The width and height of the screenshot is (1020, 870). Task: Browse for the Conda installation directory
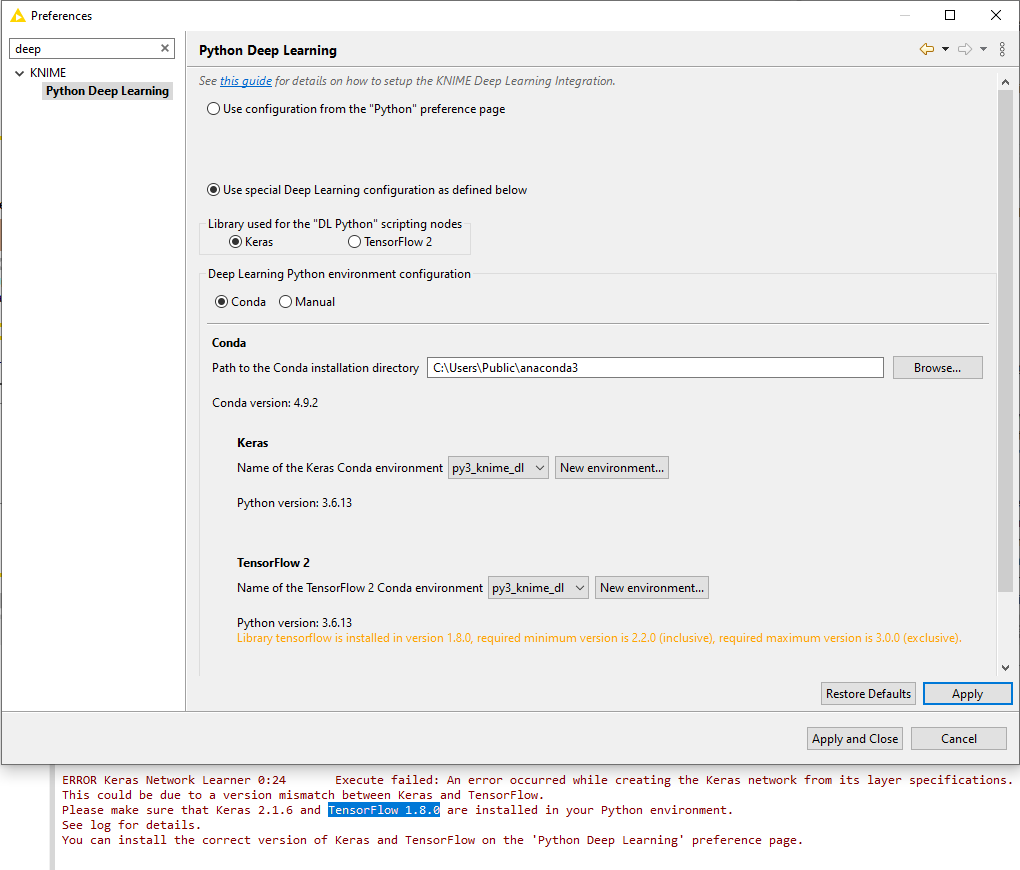pyautogui.click(x=937, y=368)
